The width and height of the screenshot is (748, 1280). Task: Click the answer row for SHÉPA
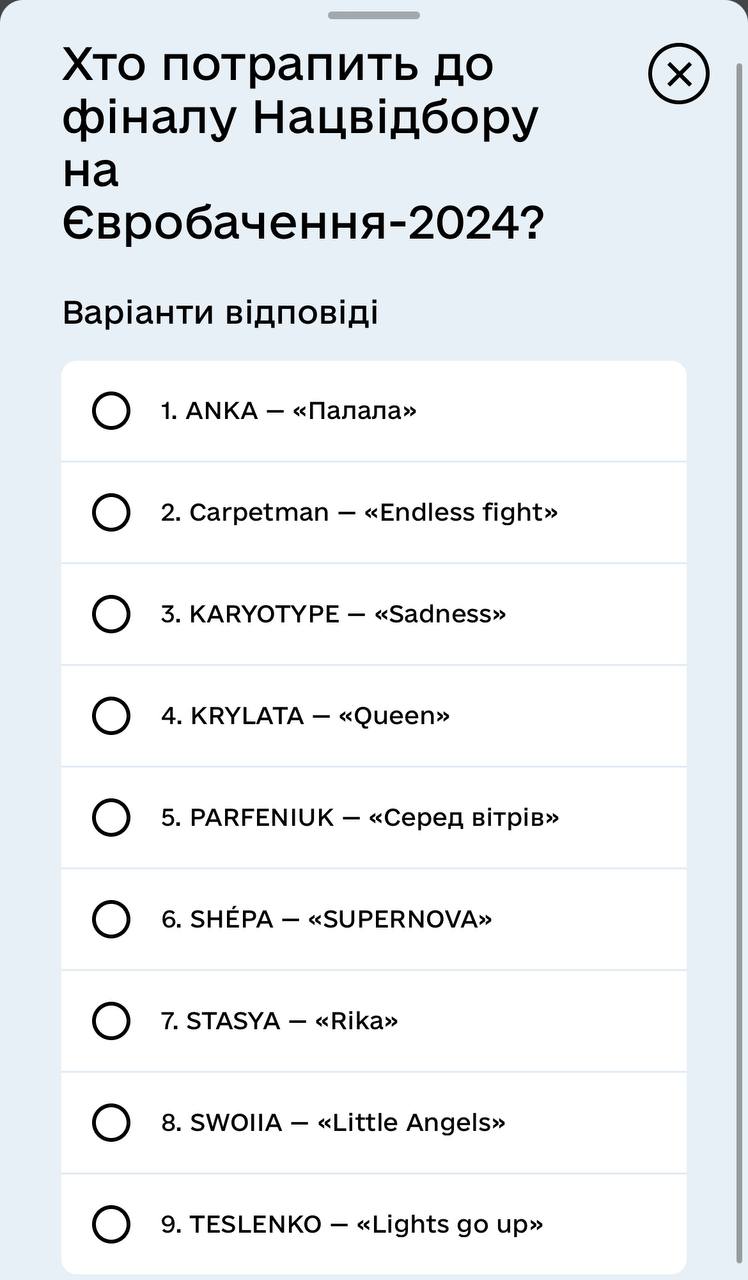pos(374,919)
